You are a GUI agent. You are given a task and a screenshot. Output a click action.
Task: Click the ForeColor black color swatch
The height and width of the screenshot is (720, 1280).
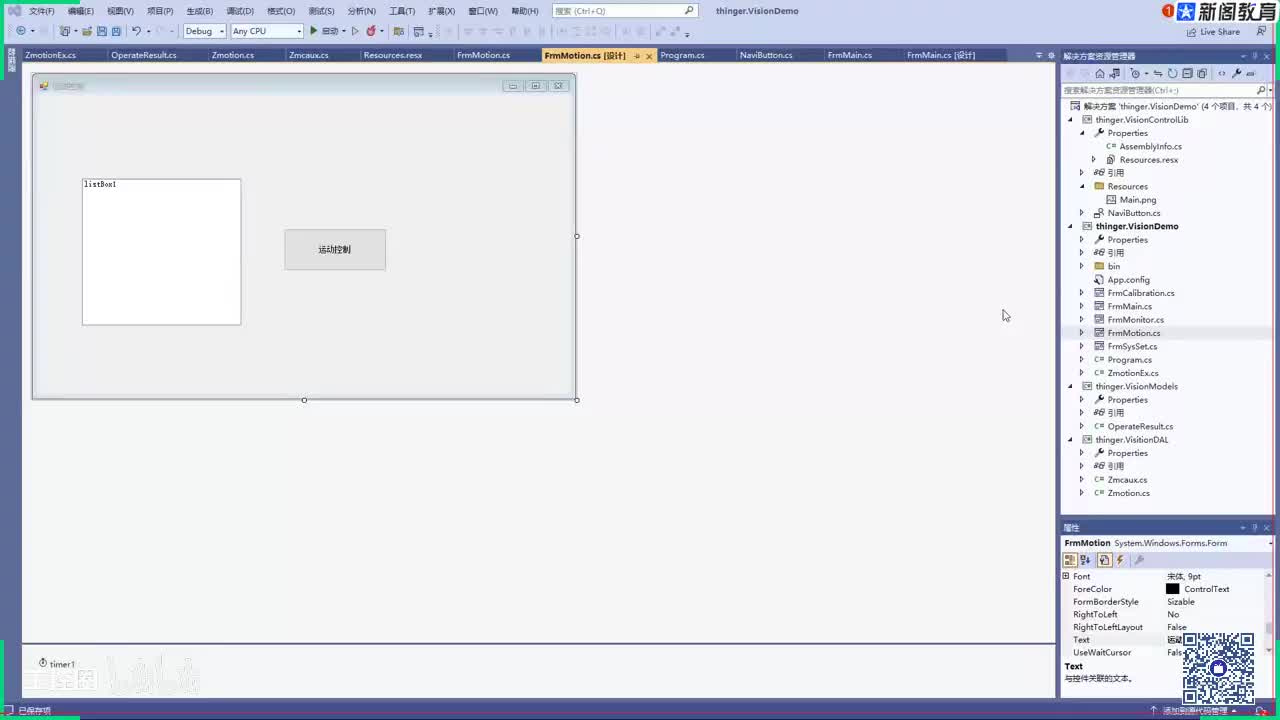[x=1173, y=589]
